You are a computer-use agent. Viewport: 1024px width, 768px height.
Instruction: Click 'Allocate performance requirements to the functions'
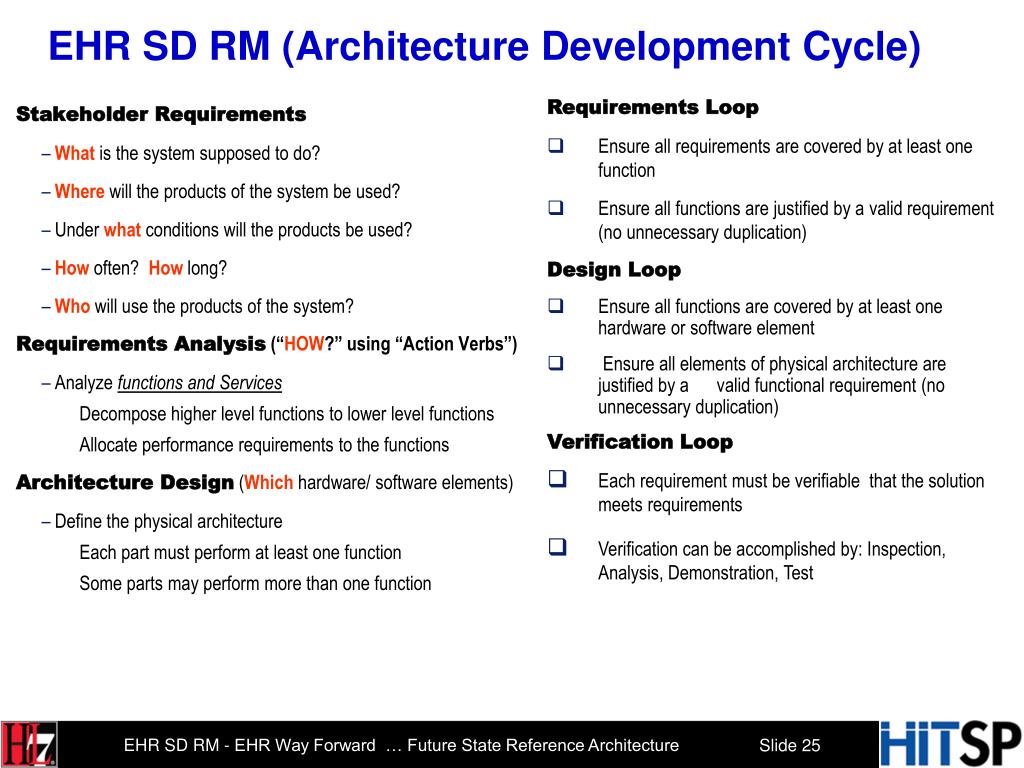coord(264,445)
